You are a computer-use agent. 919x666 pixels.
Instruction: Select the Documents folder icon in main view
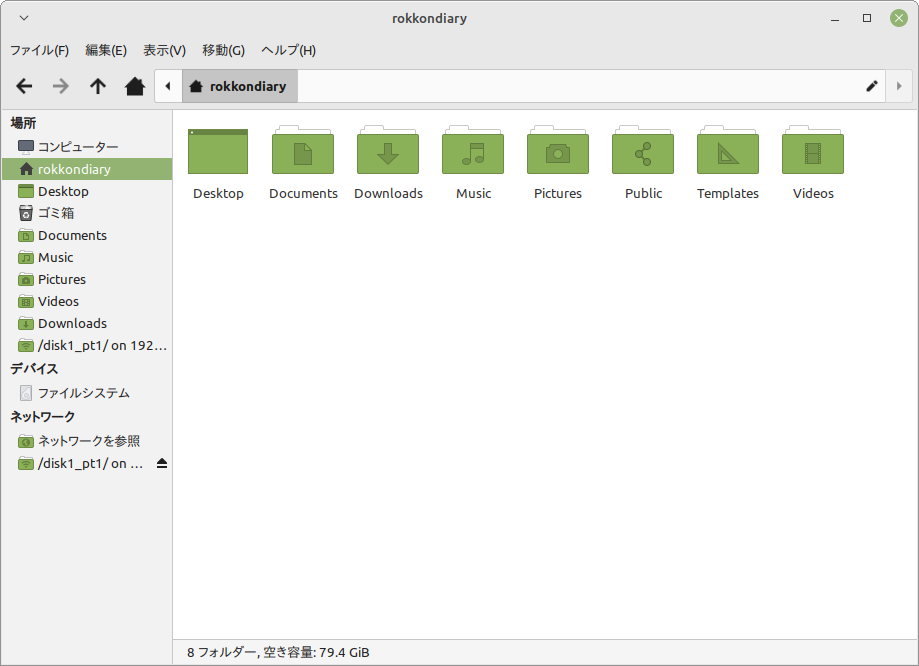303,149
